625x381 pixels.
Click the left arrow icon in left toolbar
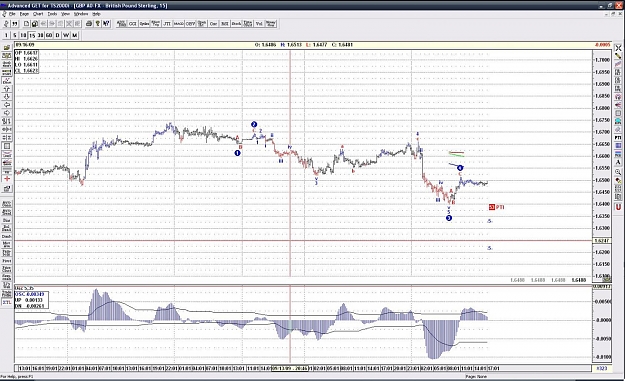(x=7, y=105)
